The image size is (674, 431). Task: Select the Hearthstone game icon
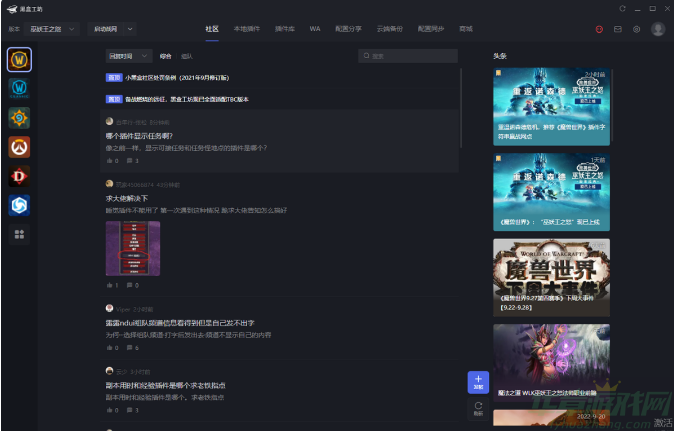click(x=19, y=118)
